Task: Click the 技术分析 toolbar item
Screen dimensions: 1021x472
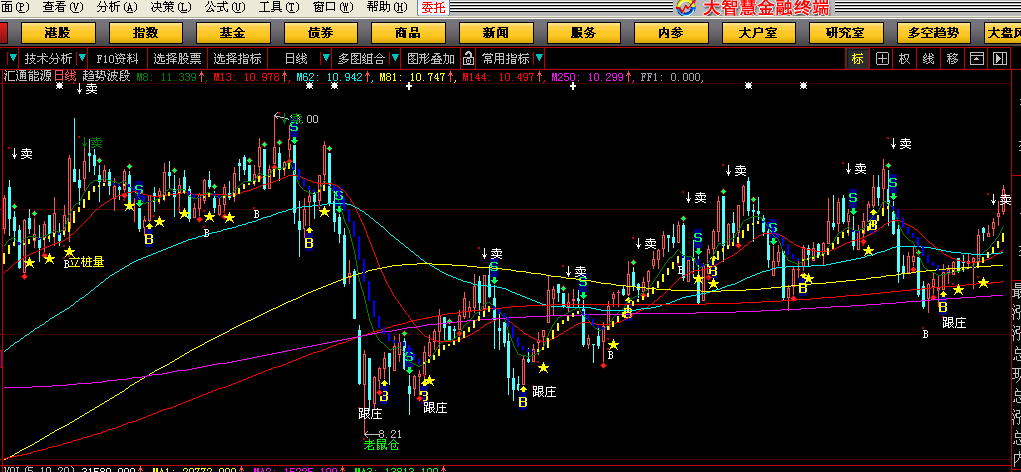Action: pos(49,59)
